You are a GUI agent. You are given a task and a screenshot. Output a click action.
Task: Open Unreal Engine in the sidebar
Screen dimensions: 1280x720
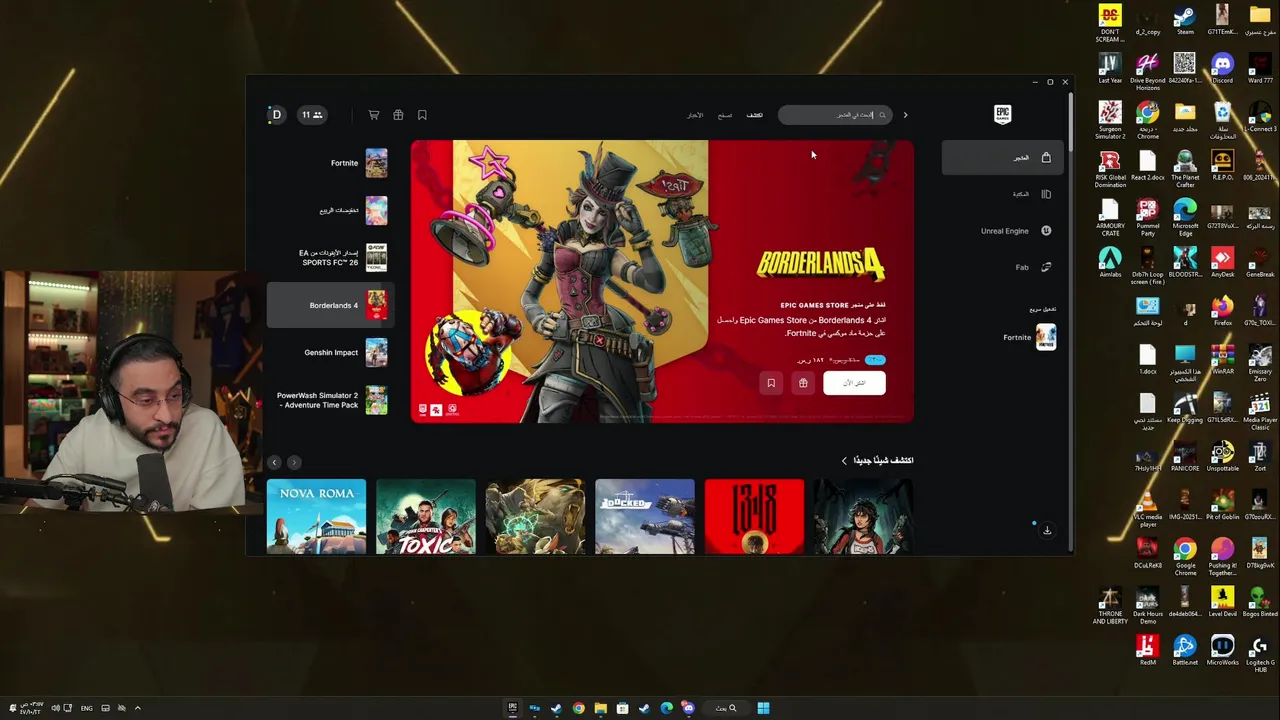[x=1003, y=231]
